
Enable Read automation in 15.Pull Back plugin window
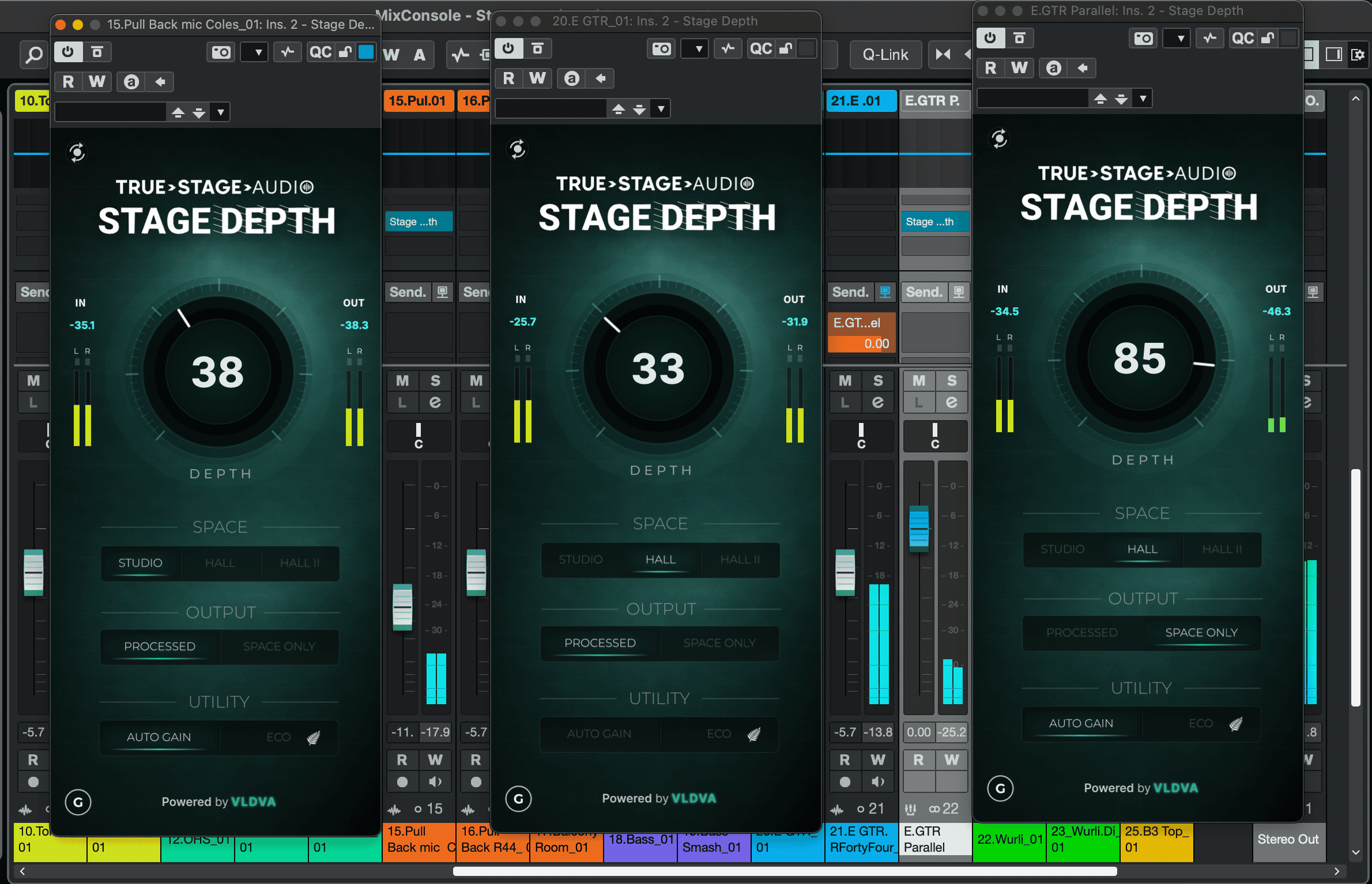point(68,82)
